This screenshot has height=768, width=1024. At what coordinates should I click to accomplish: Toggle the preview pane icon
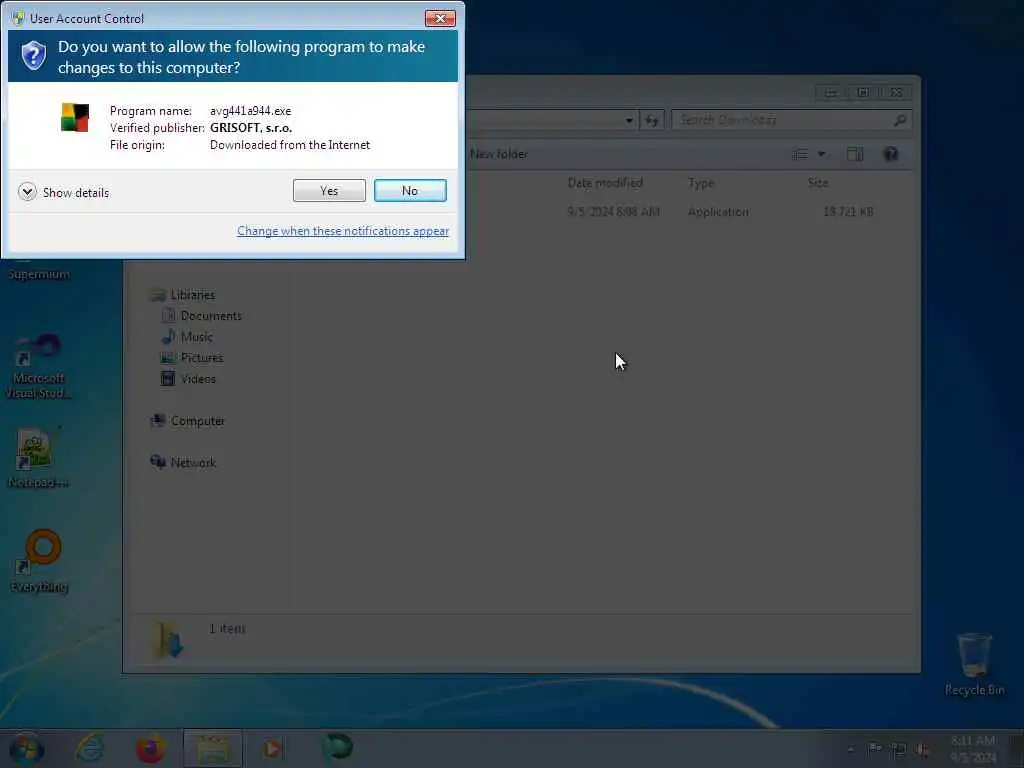coord(855,154)
